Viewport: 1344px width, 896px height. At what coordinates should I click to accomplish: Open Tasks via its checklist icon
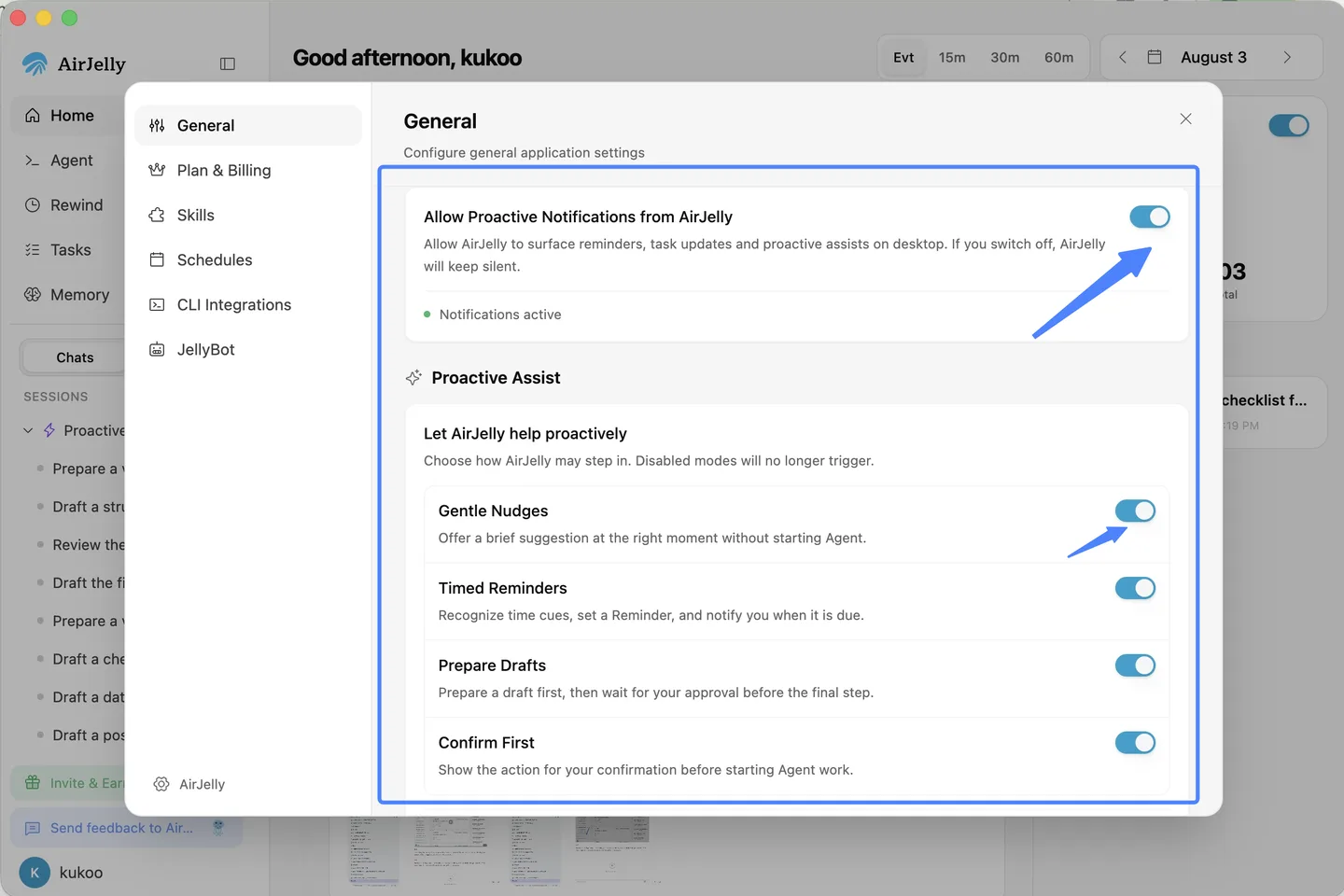point(33,250)
